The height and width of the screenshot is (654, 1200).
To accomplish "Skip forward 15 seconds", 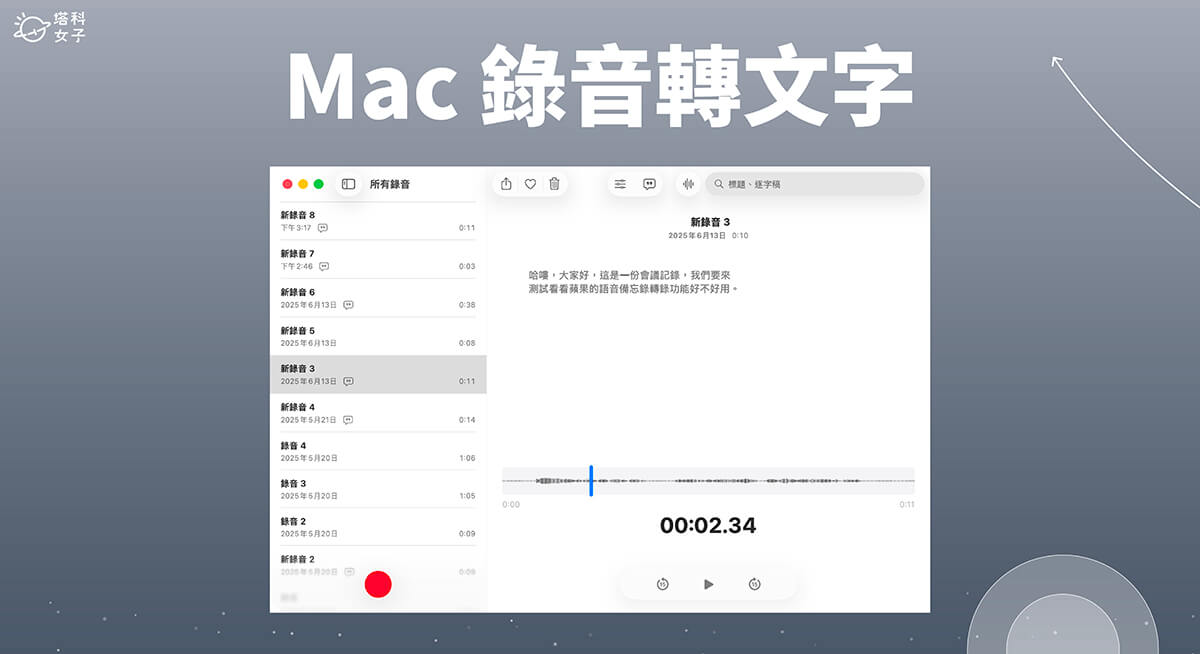I will point(754,584).
